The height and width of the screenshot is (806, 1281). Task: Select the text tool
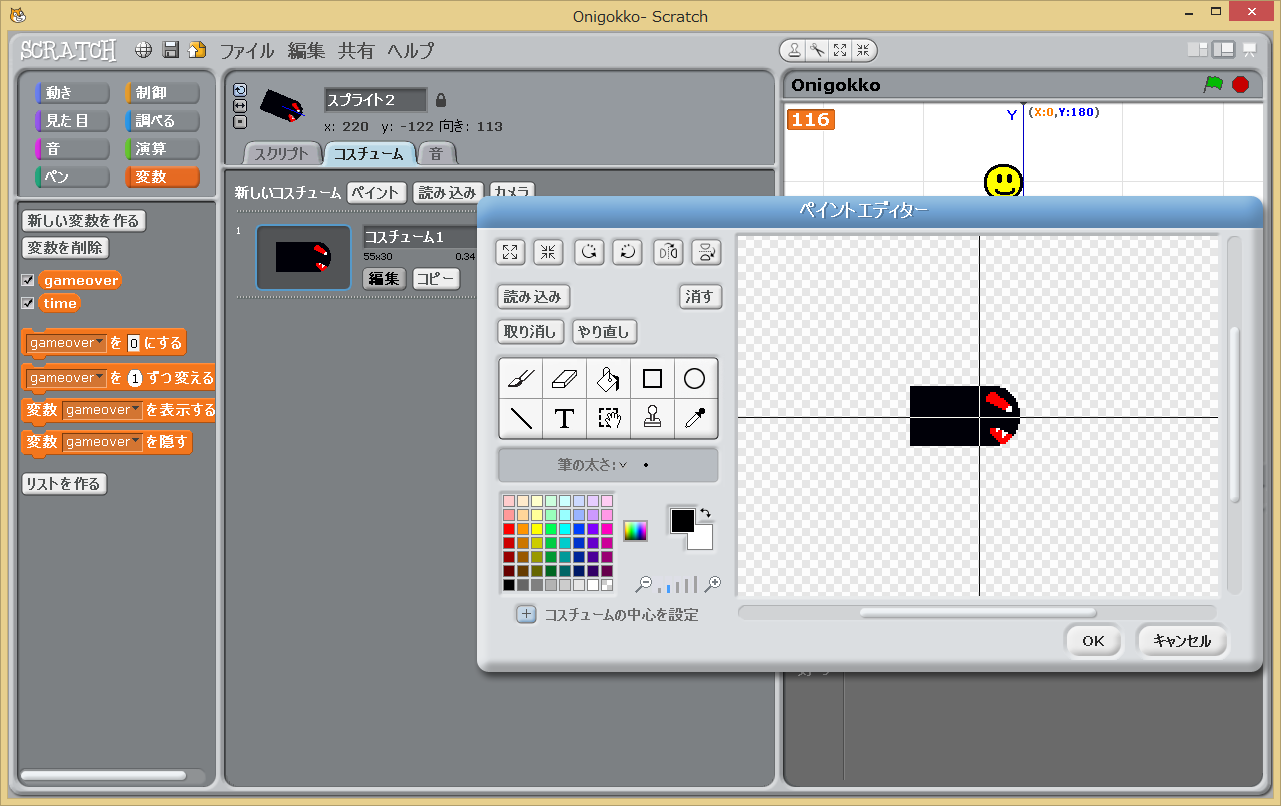coord(565,418)
